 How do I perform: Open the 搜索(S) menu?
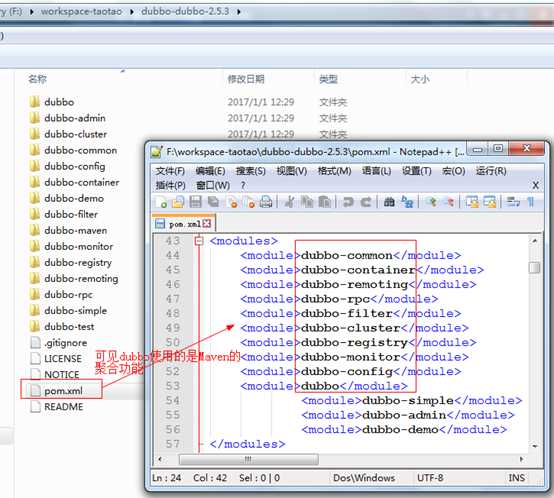pos(251,171)
